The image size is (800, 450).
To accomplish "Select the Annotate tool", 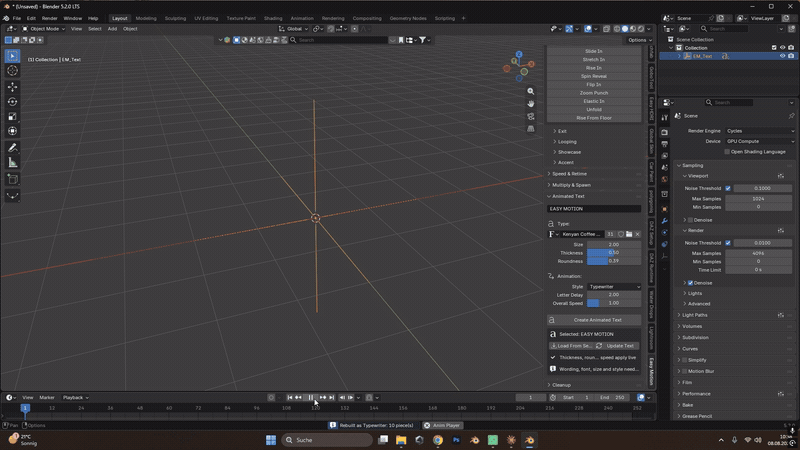I will coord(13,148).
